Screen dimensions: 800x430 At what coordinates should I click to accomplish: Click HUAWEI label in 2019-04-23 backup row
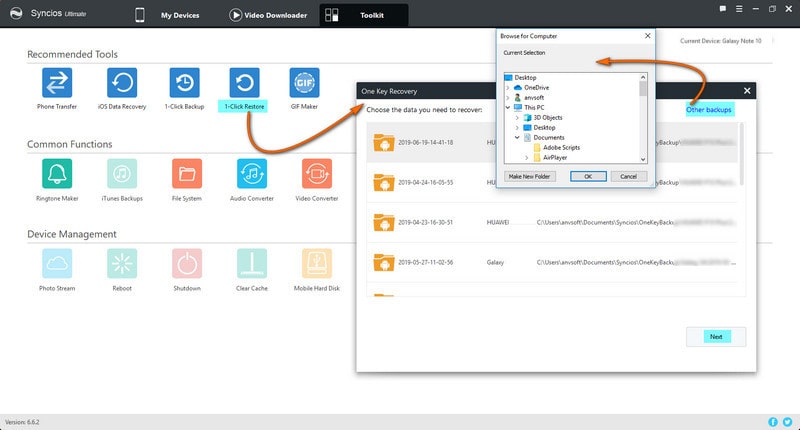[x=497, y=222]
